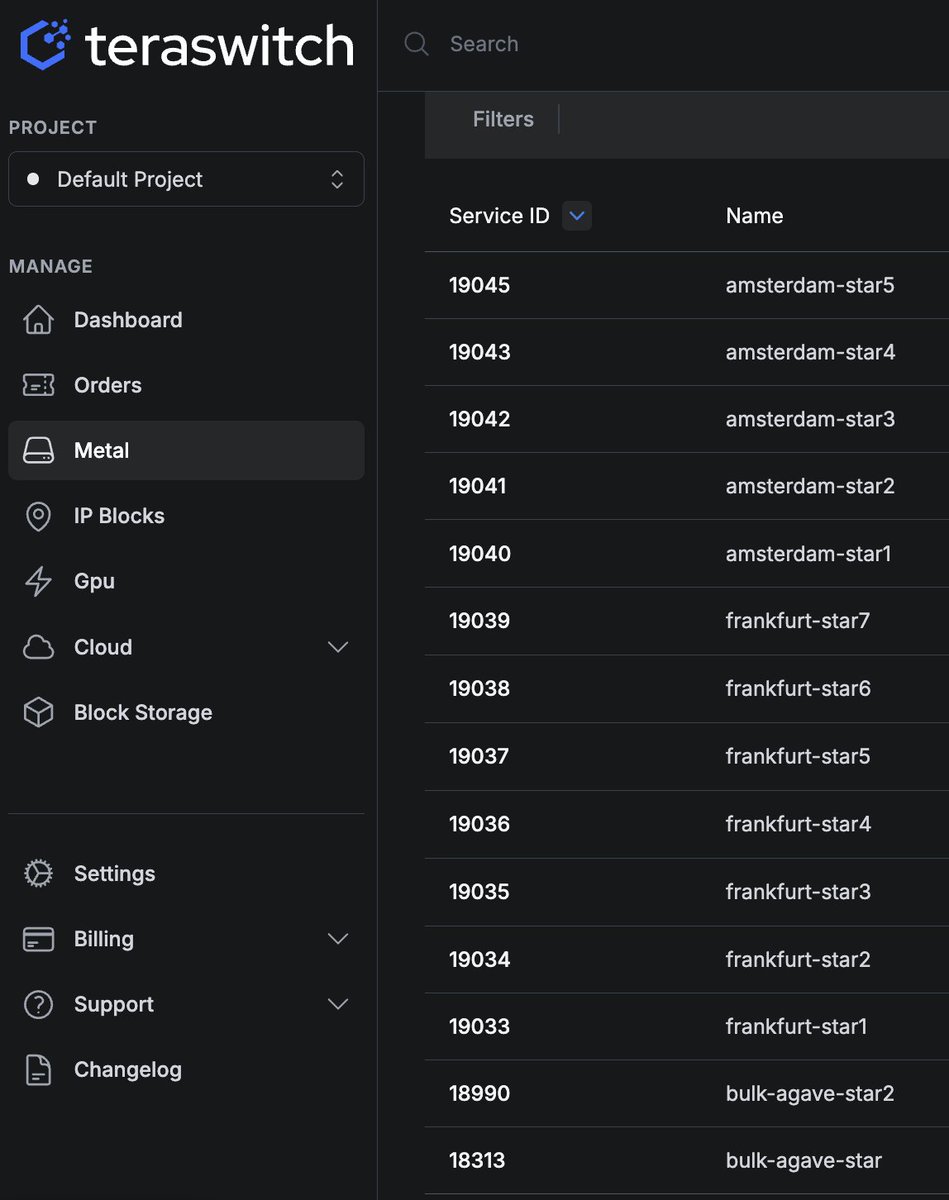Click the Orders ticket icon
949x1200 pixels.
point(38,385)
